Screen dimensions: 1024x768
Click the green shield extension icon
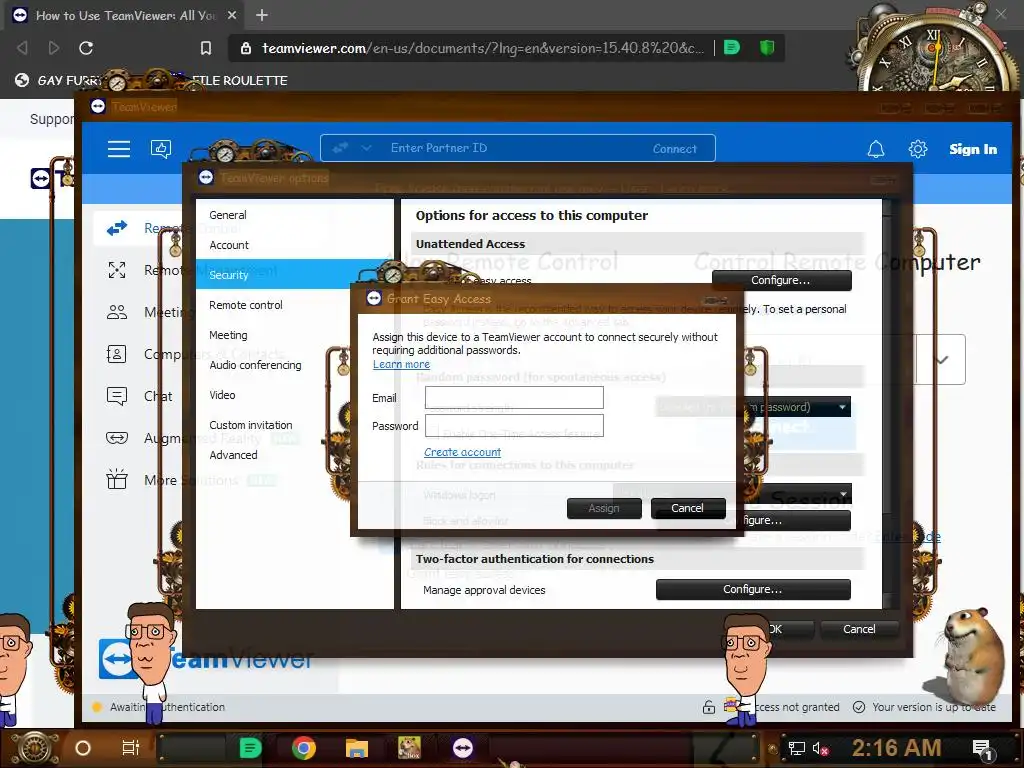(x=767, y=47)
